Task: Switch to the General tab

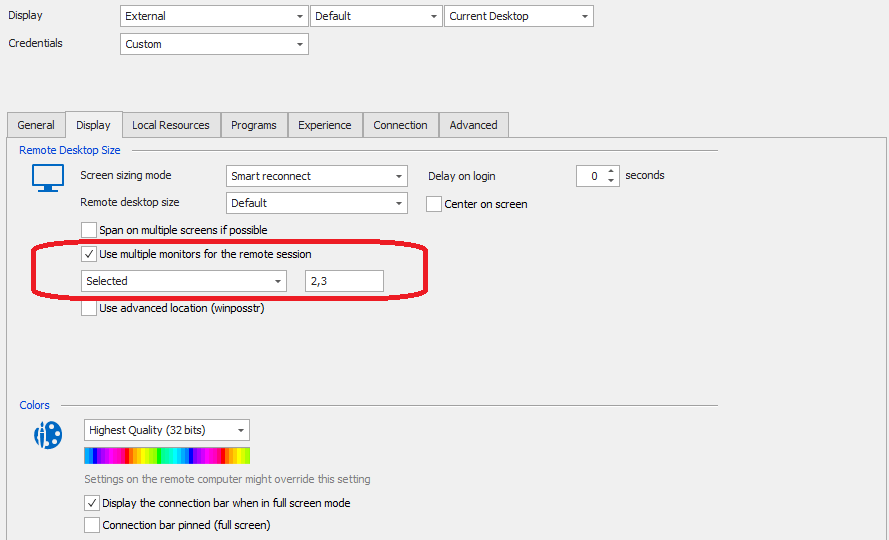Action: [x=36, y=125]
